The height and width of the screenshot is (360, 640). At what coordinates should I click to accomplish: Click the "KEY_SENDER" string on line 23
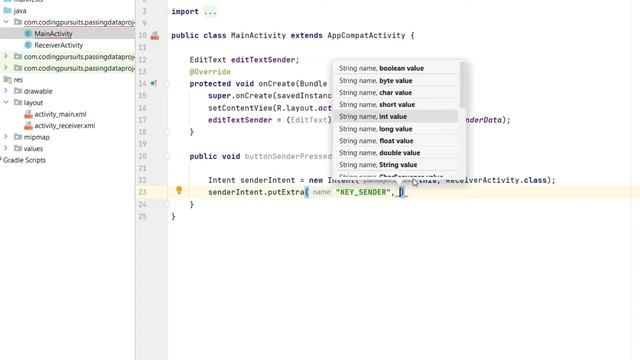(363, 192)
